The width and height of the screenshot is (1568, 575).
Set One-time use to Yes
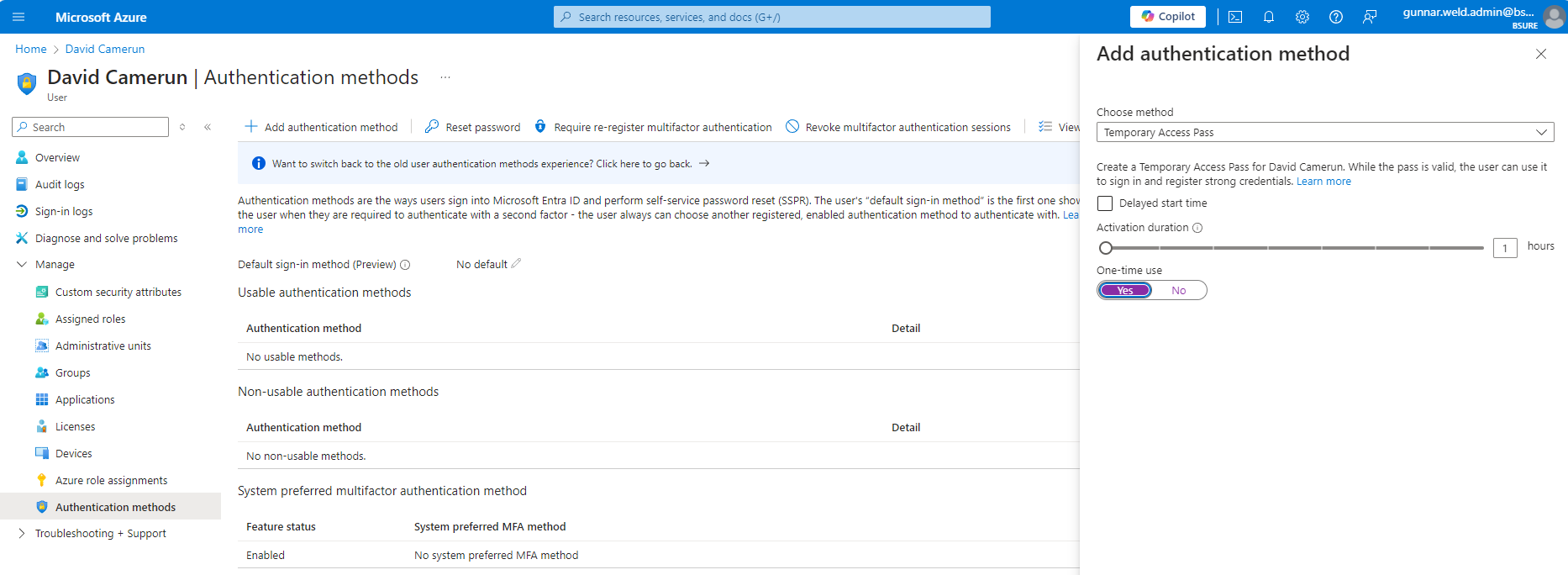point(1125,290)
